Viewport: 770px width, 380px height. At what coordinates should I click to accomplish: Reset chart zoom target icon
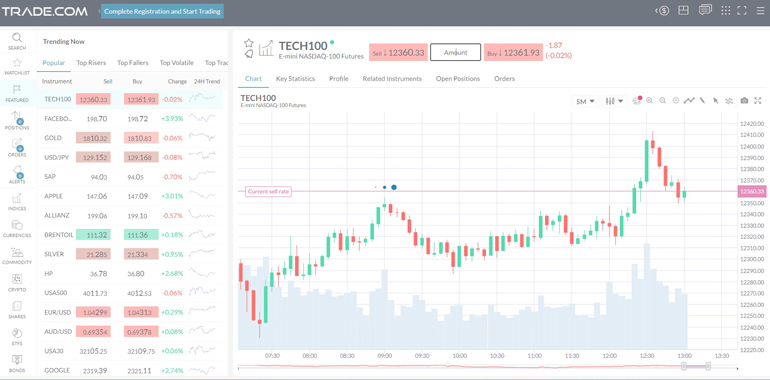[676, 101]
